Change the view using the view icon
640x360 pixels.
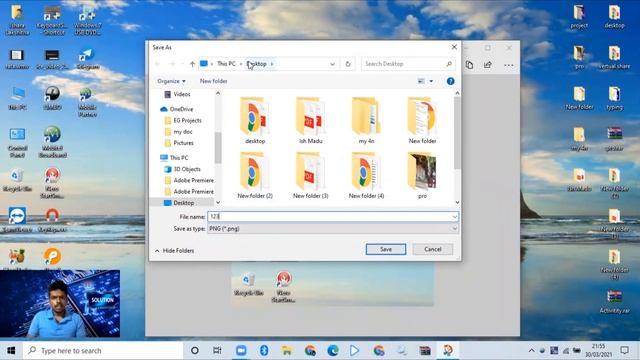tap(421, 81)
